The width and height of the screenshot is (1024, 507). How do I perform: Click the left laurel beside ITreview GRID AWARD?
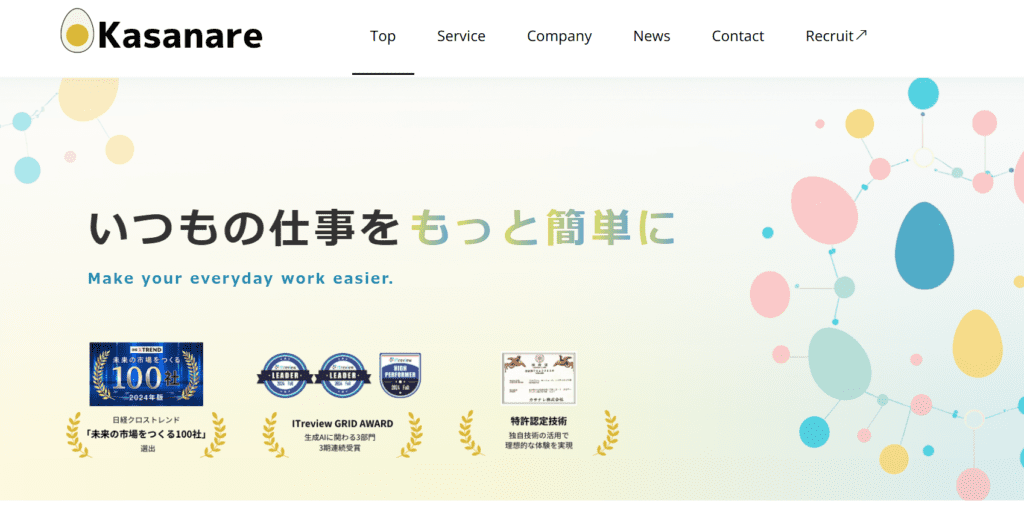pyautogui.click(x=270, y=433)
